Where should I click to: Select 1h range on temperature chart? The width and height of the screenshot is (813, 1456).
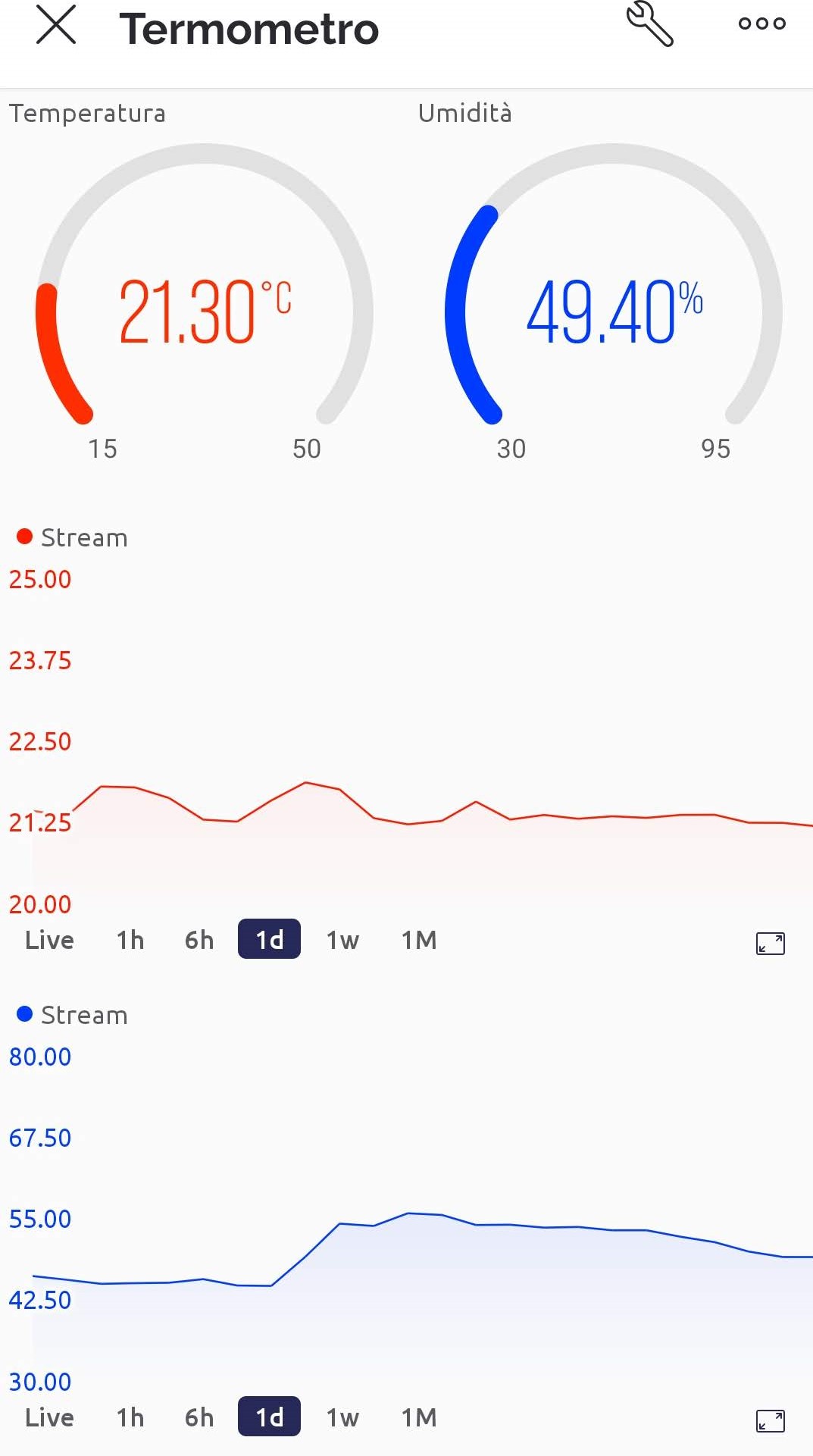click(130, 940)
